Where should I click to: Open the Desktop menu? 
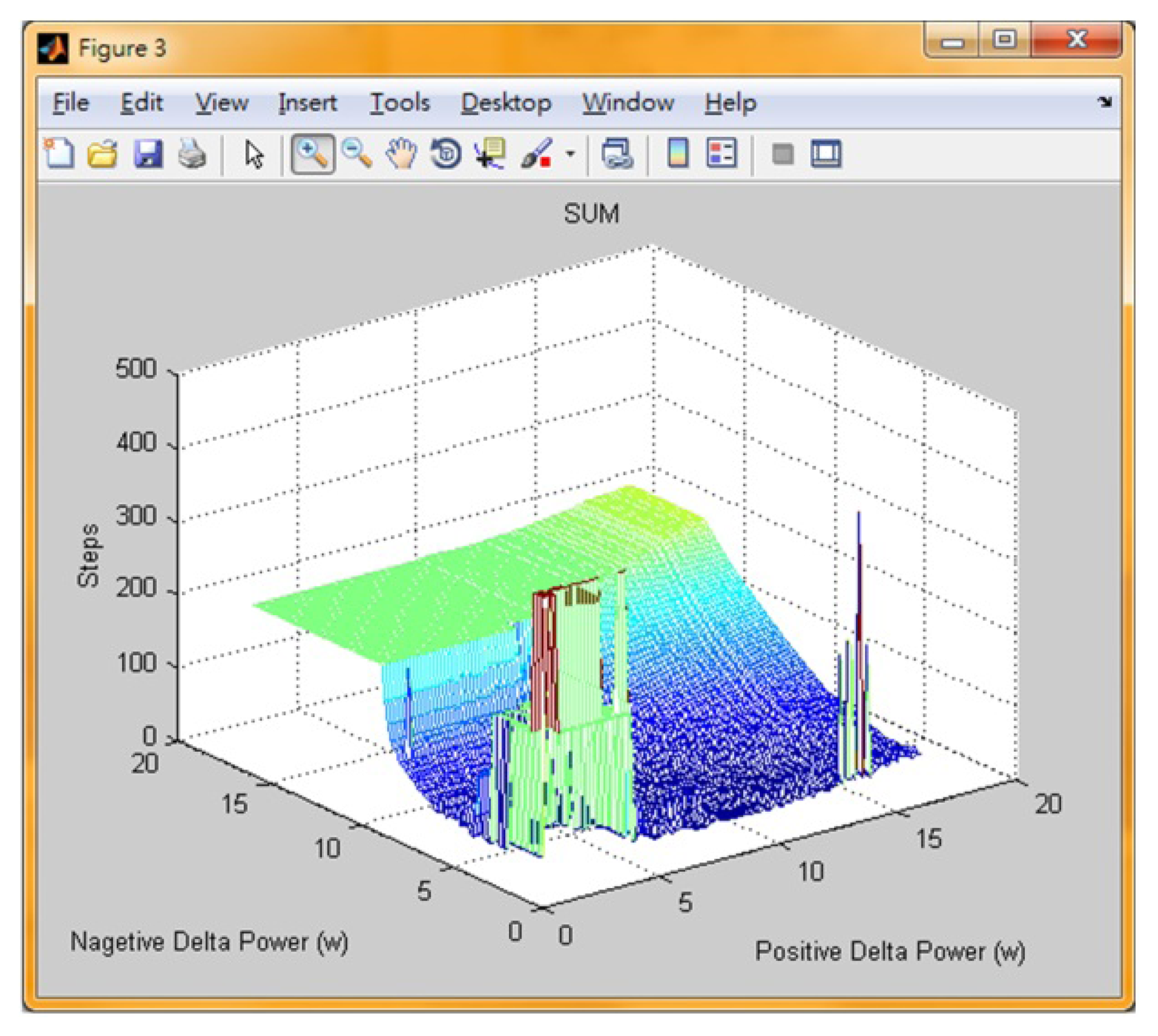tap(506, 102)
